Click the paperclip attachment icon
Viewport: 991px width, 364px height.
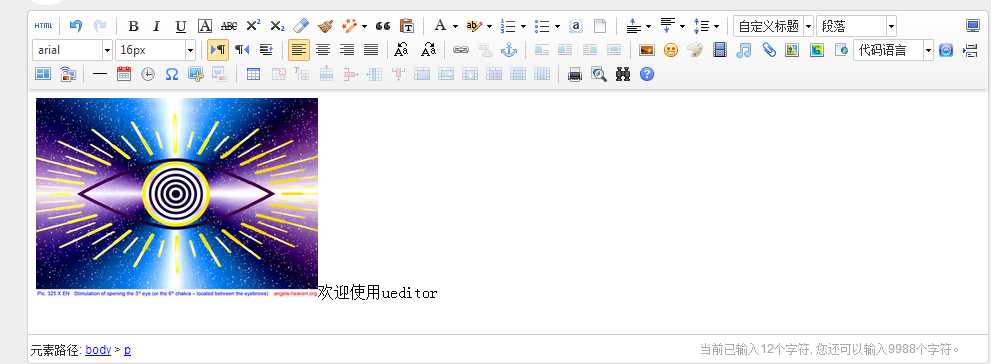coord(769,50)
